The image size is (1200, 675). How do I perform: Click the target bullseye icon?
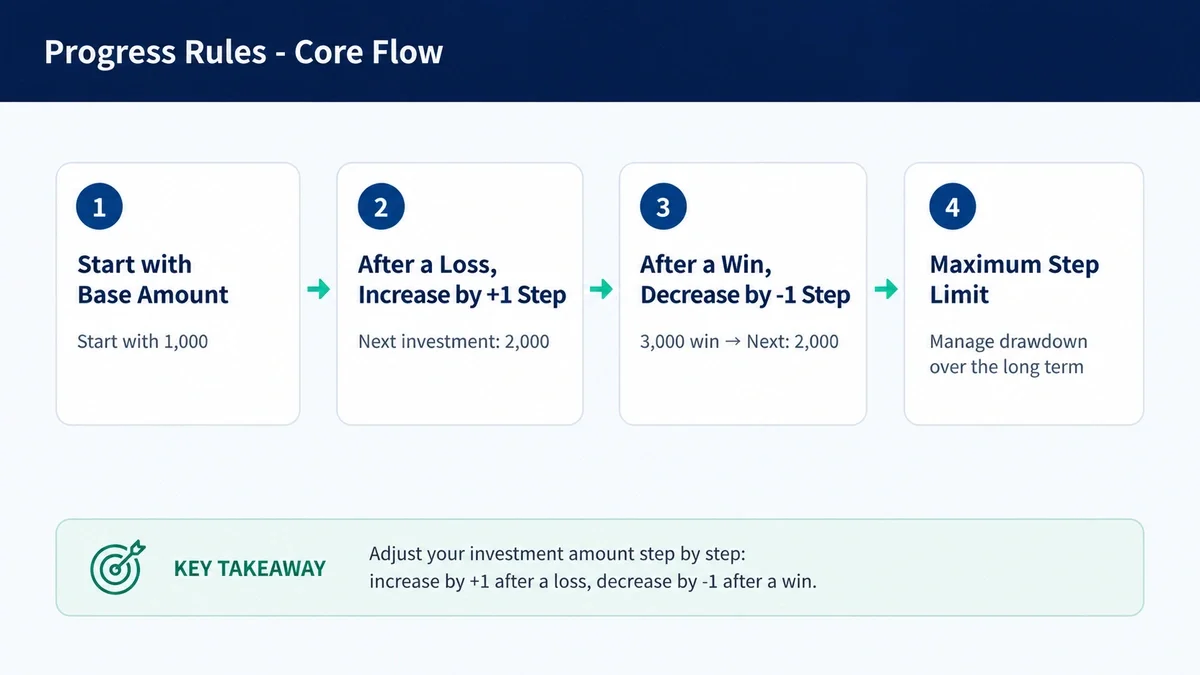point(118,566)
